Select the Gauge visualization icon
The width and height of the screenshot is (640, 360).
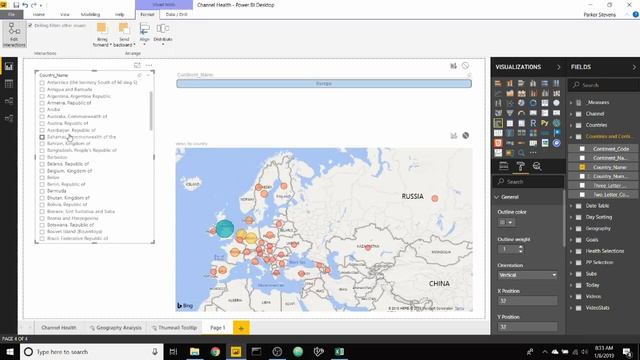pos(521,113)
